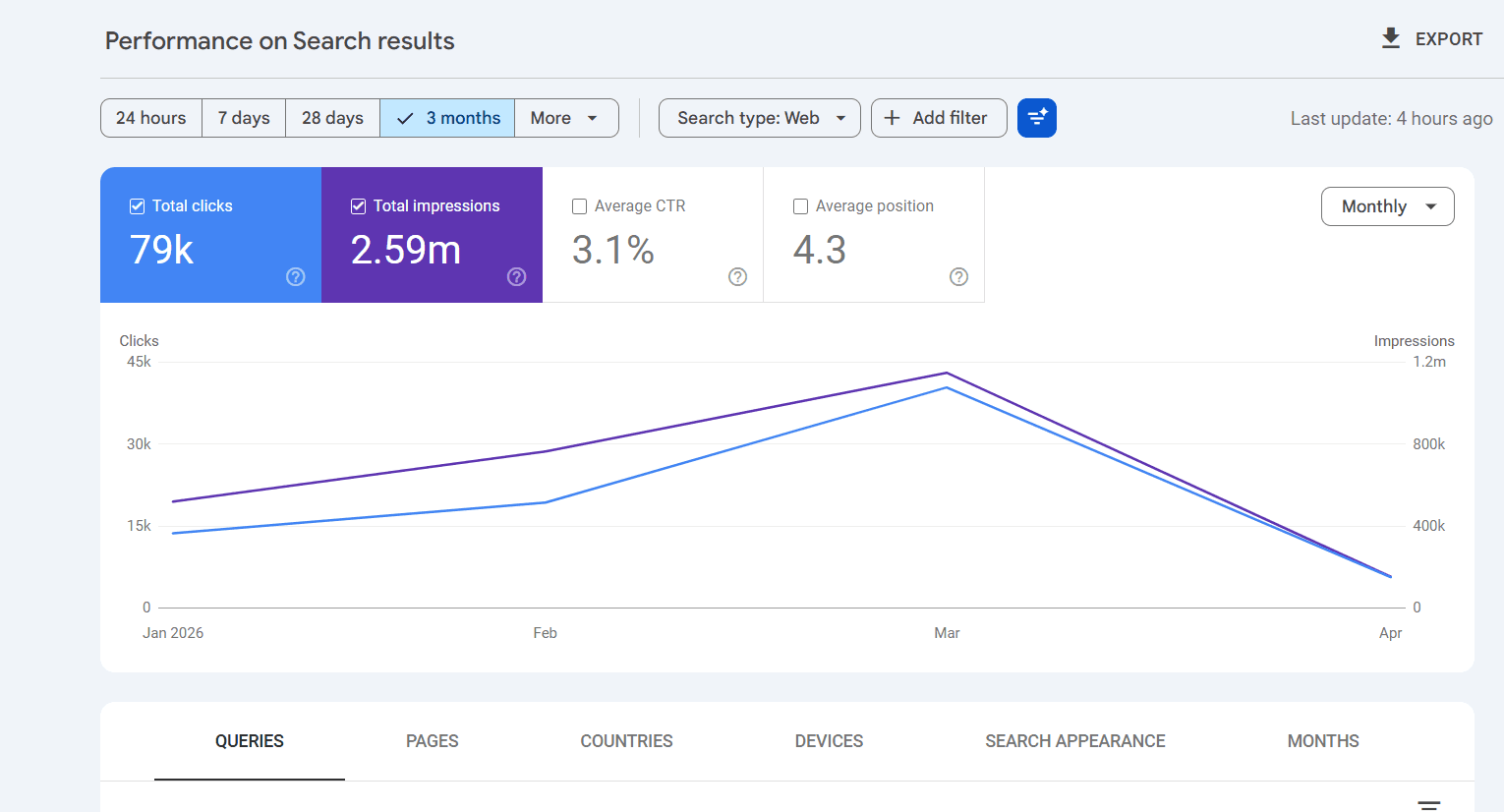Uncheck the Total impressions checkbox
1504x812 pixels.
(359, 205)
